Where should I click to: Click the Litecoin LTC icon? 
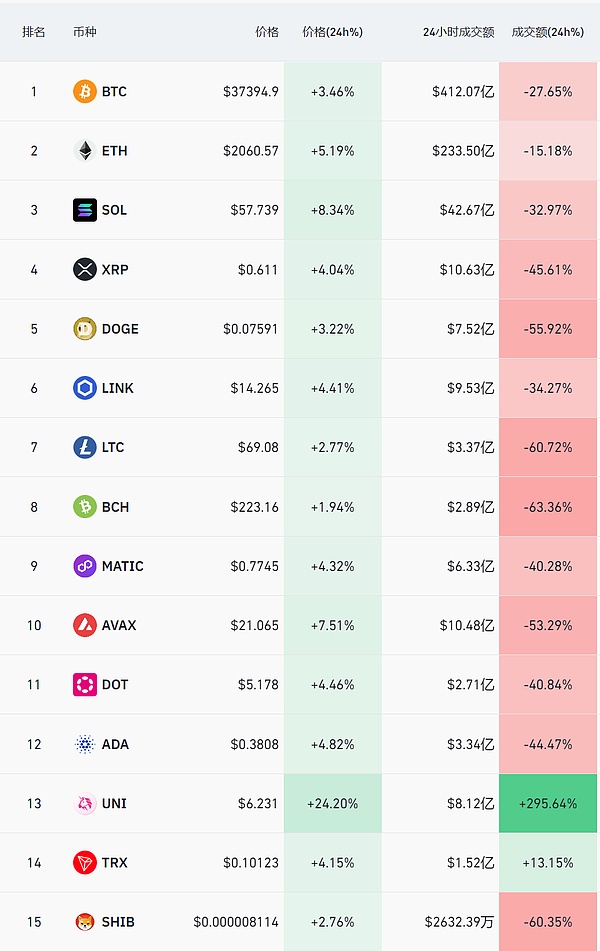[85, 447]
